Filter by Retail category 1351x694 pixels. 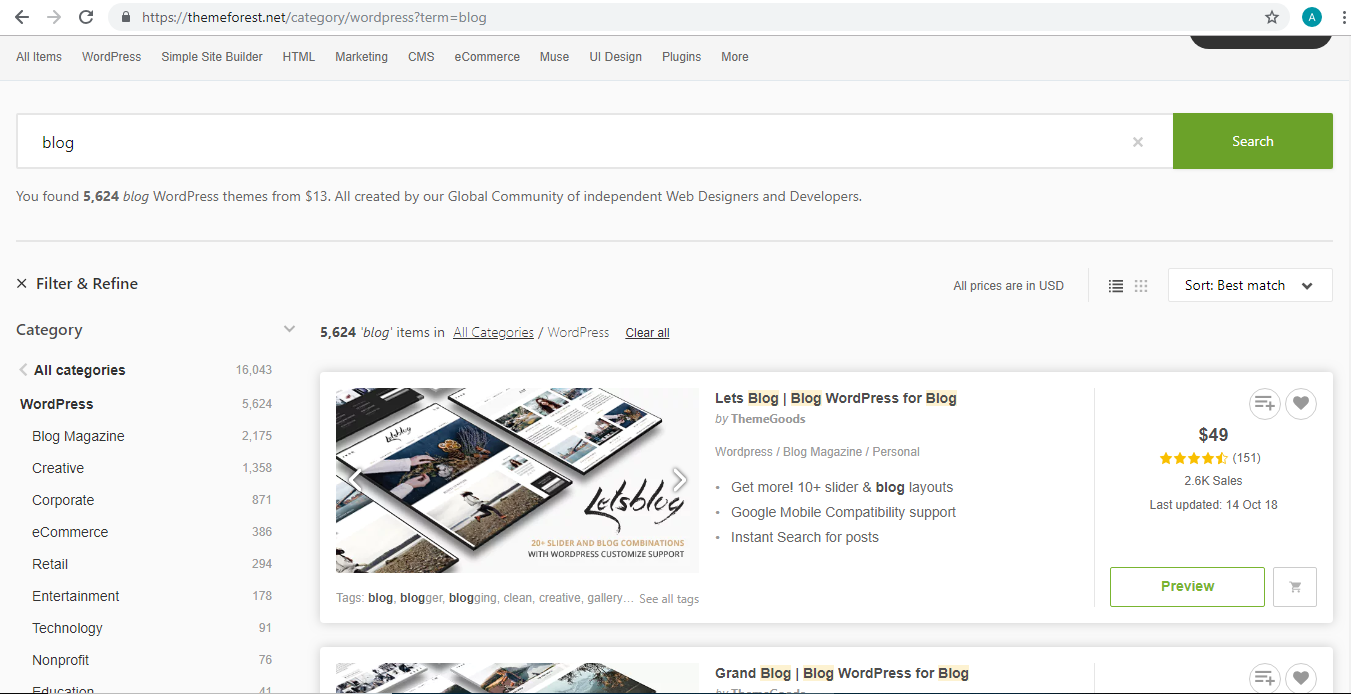coord(50,564)
